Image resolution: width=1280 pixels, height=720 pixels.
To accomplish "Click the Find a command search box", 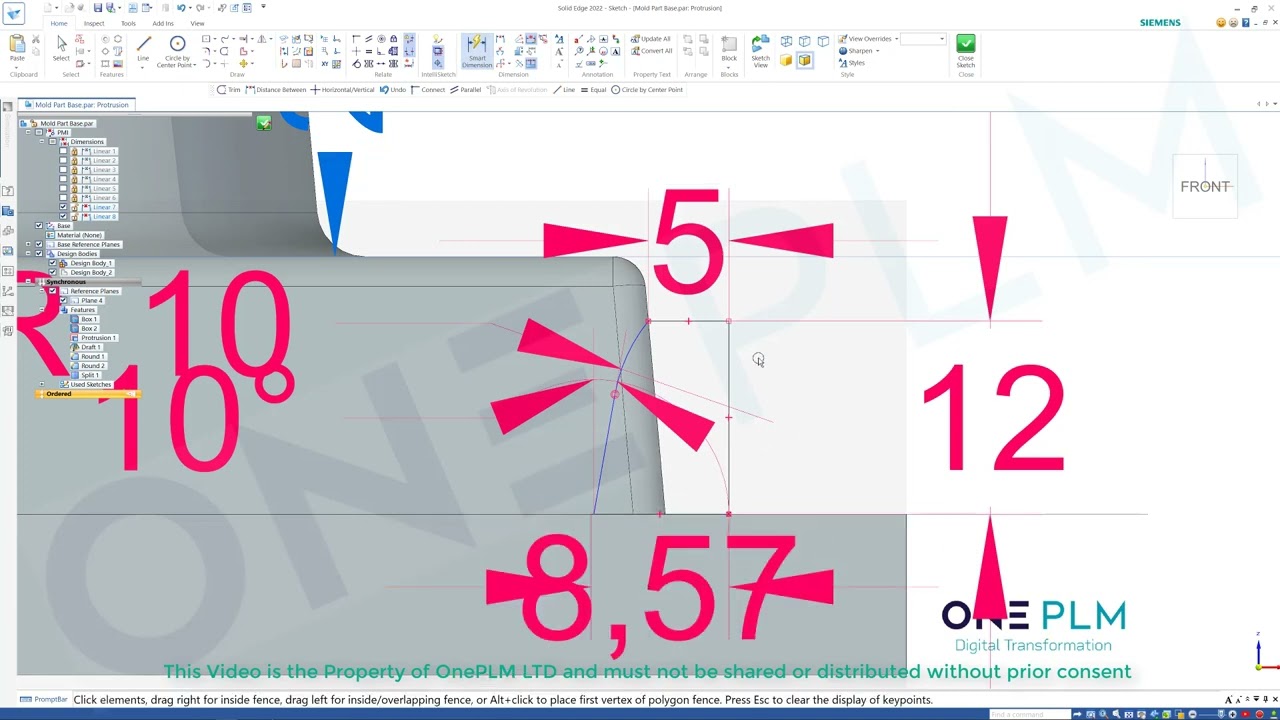I will [1030, 714].
